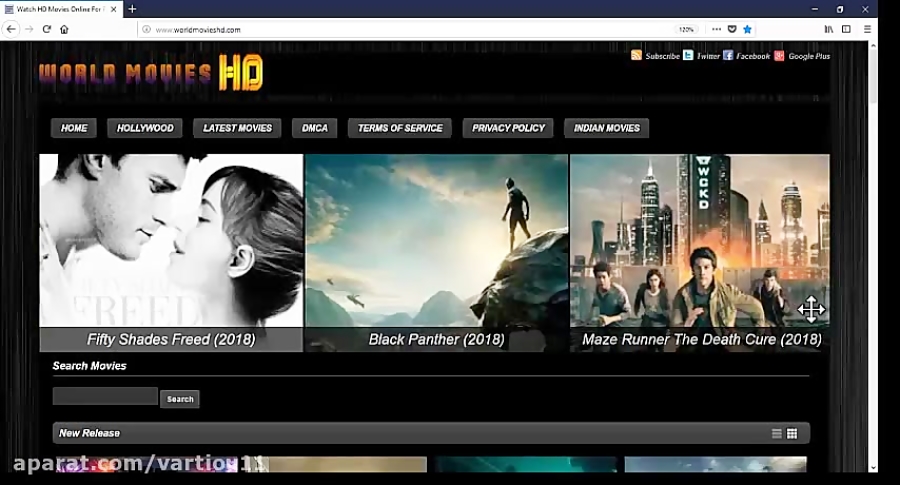Open TERMS OF SERVICE menu item
The image size is (900, 485).
coord(400,128)
